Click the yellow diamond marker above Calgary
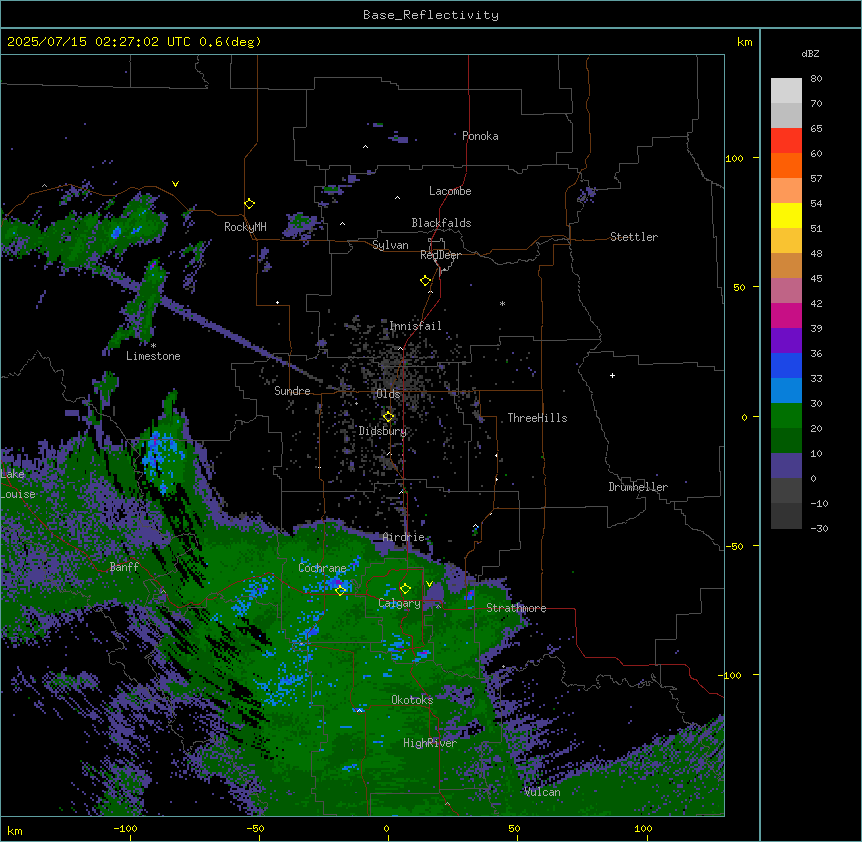 click(405, 589)
